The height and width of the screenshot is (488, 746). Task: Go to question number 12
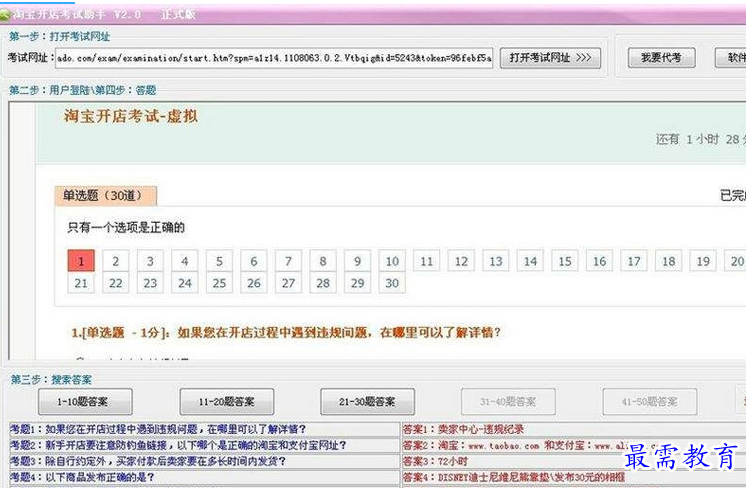461,261
